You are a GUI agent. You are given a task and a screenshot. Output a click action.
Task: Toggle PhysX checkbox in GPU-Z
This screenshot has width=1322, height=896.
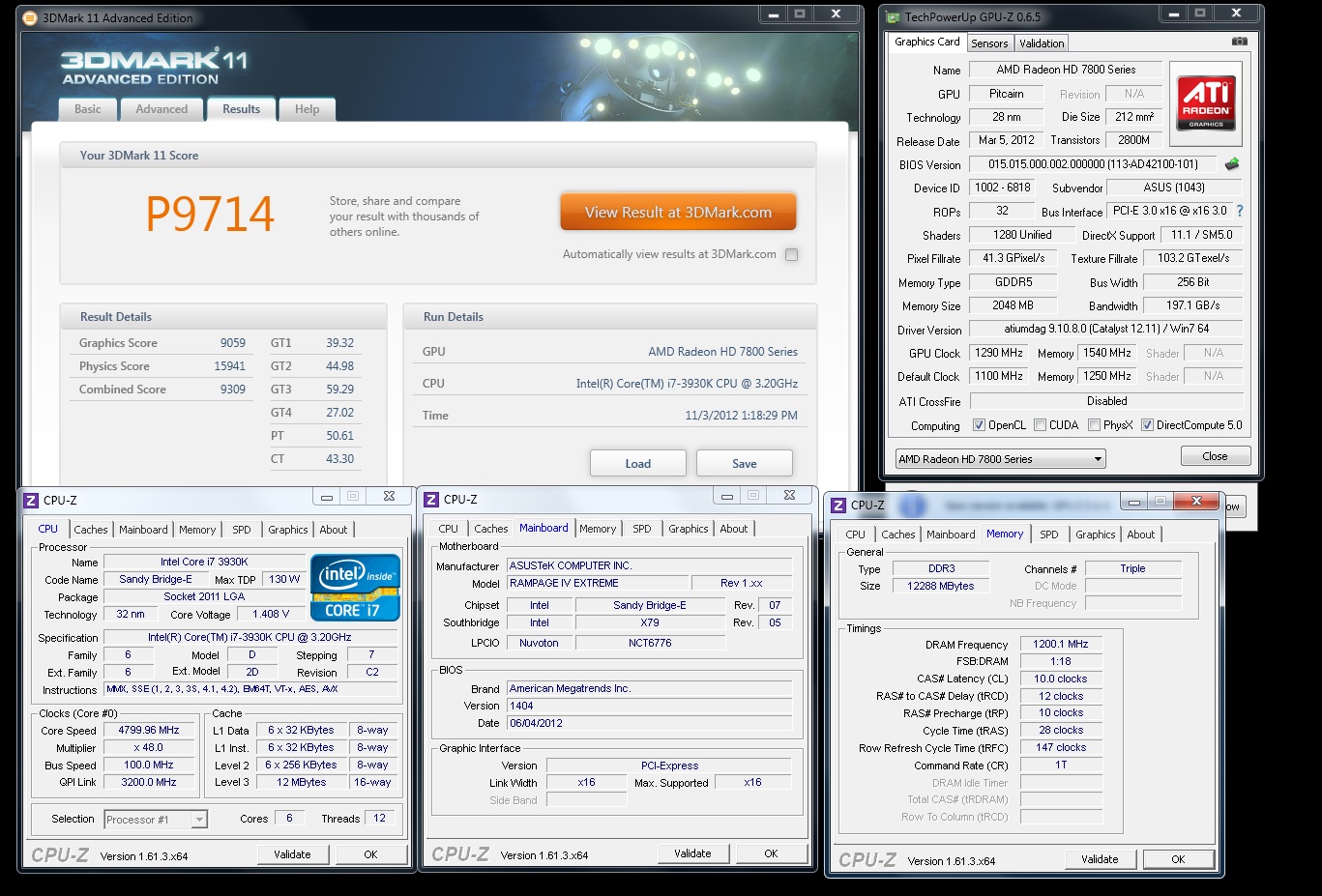coord(1094,425)
